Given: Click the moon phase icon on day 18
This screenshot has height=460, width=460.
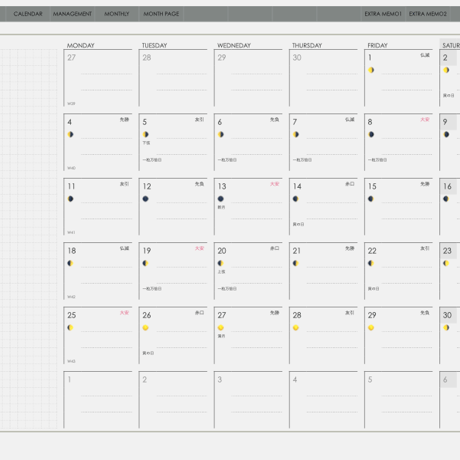Looking at the screenshot, I should point(70,263).
